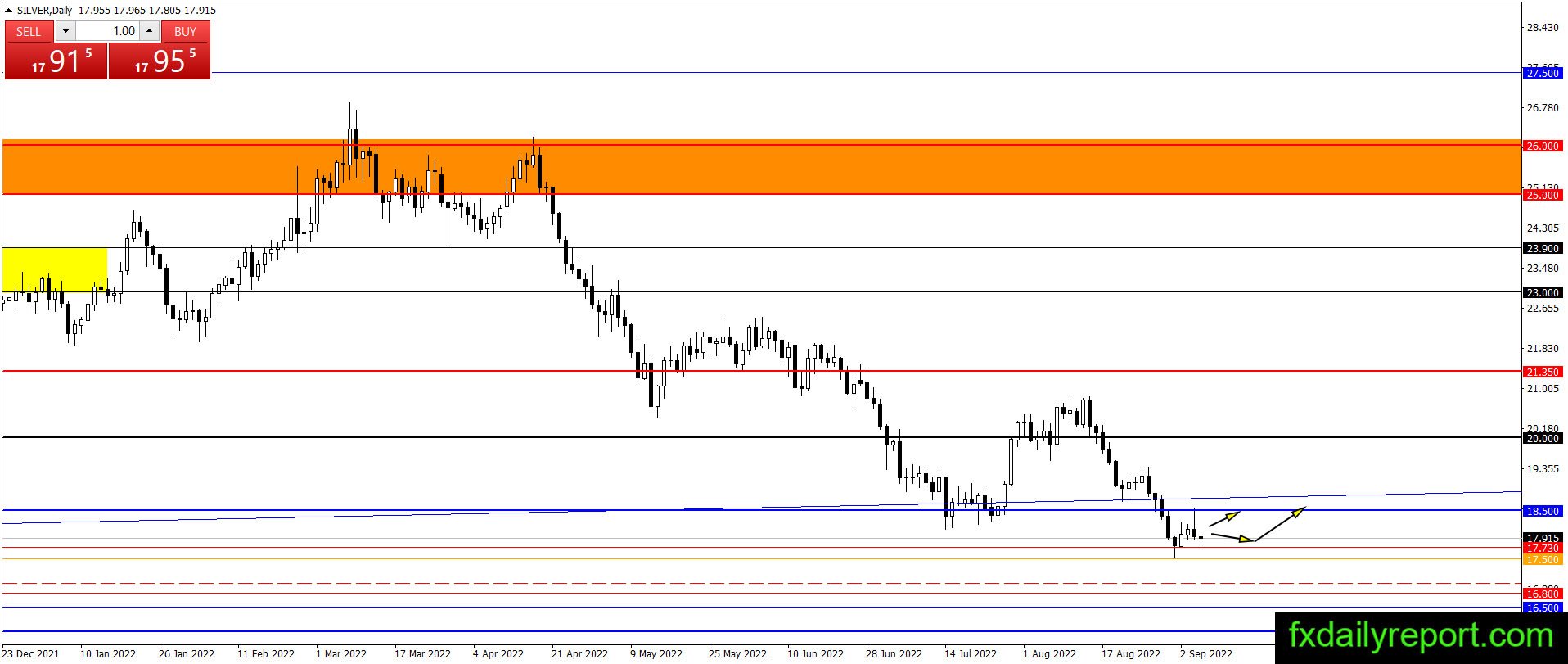Select the 23.000 price level label
Image resolution: width=1568 pixels, height=664 pixels.
point(1543,293)
